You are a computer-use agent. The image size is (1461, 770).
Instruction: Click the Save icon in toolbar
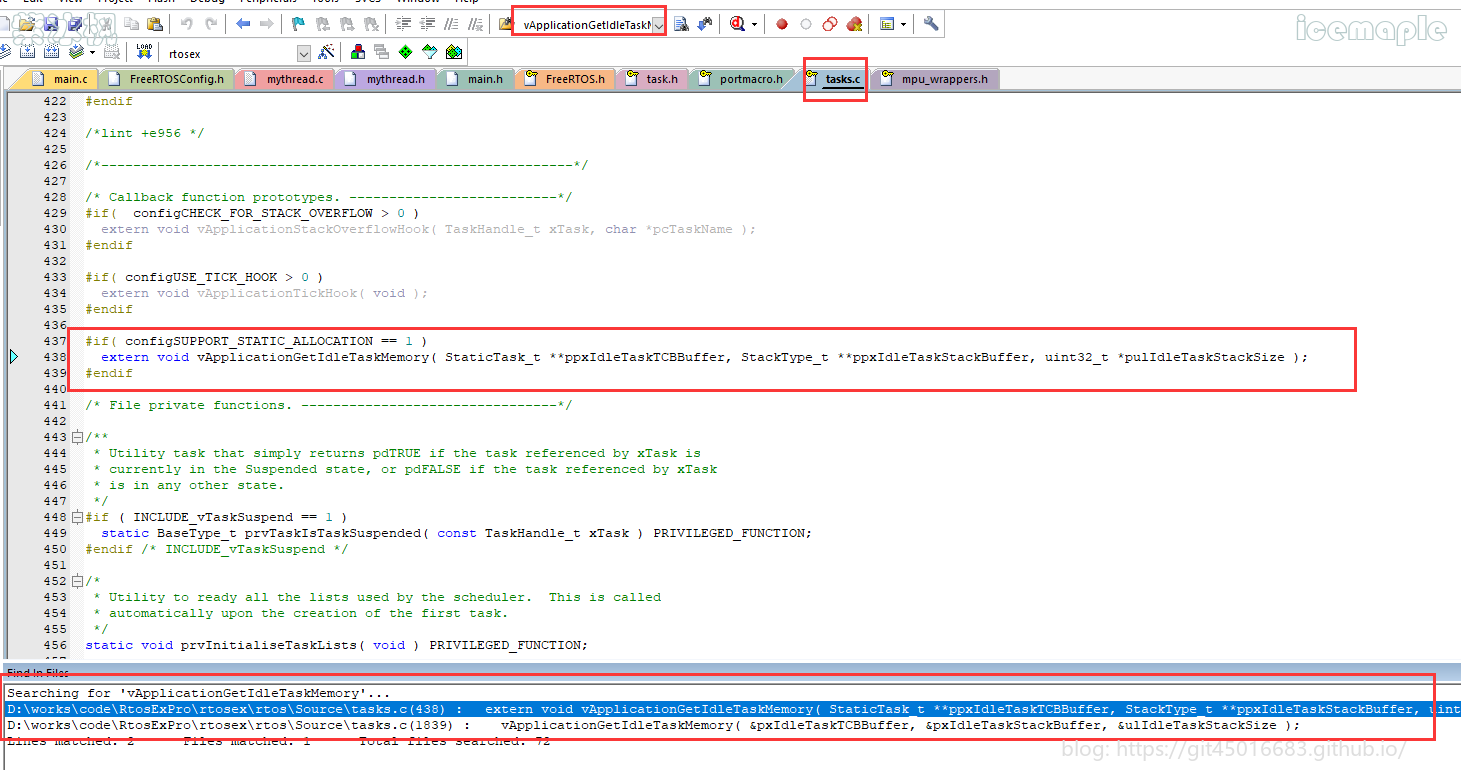coord(51,23)
